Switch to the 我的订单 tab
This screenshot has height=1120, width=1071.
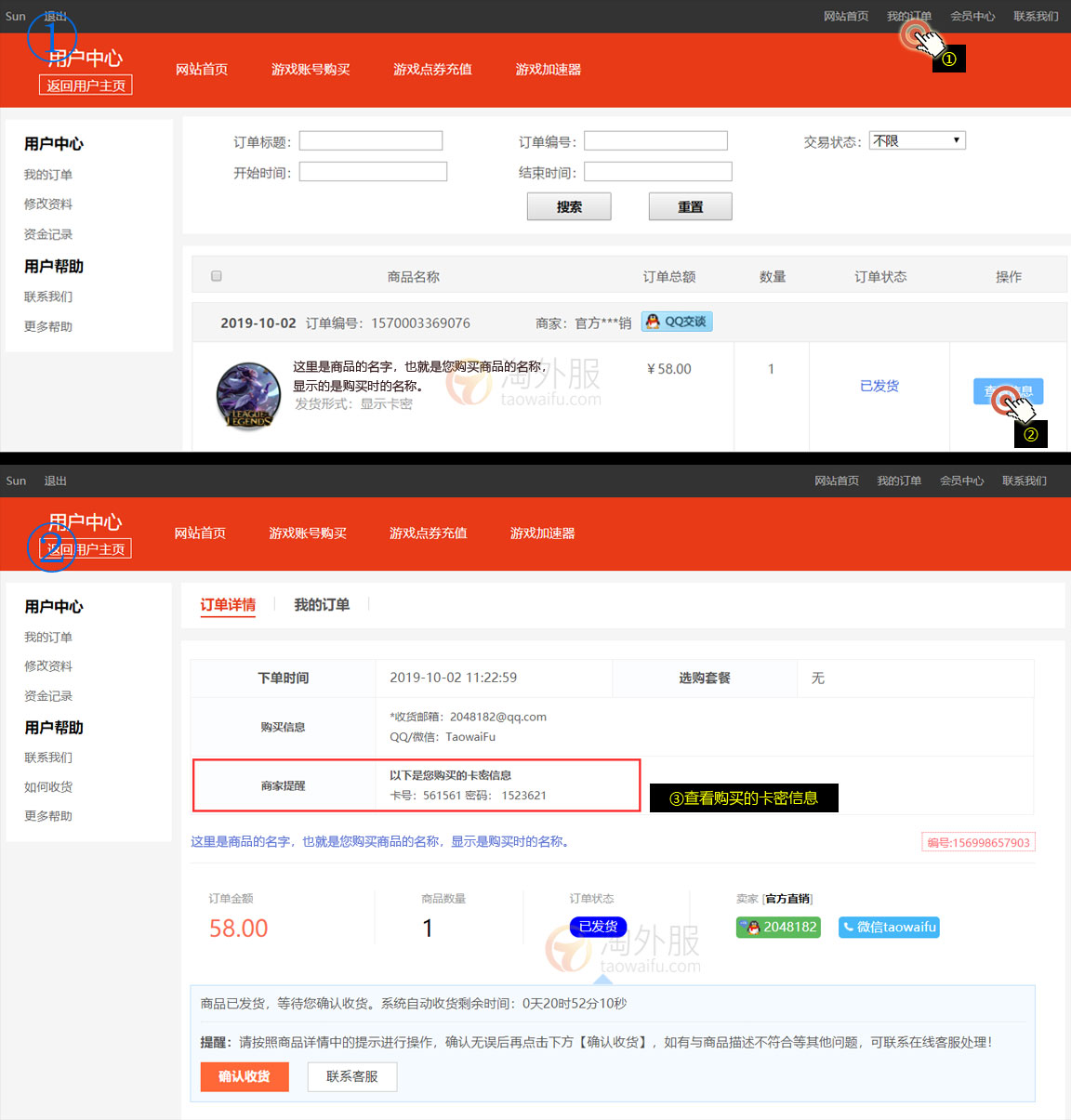[321, 604]
